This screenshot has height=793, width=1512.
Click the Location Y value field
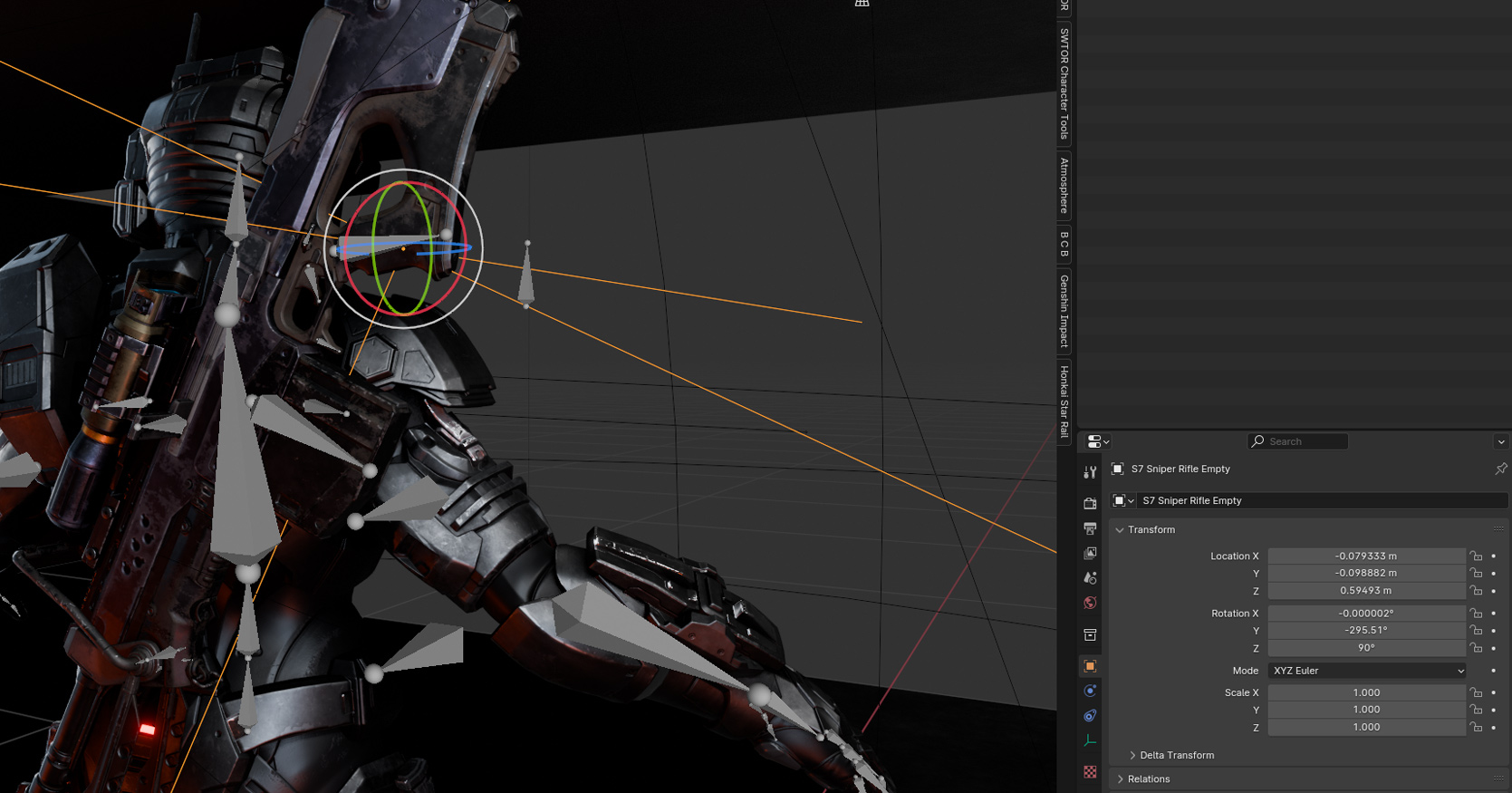[x=1366, y=573]
